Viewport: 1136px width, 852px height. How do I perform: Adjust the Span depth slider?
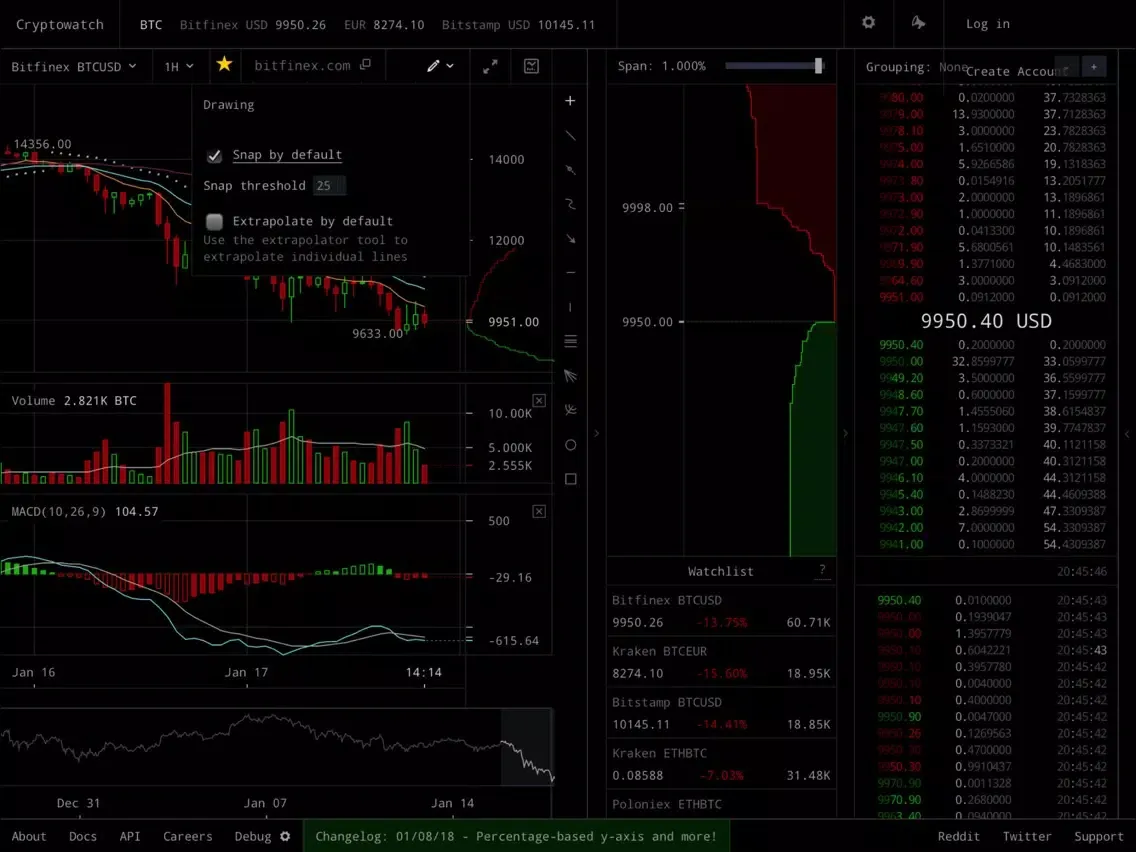(818, 66)
